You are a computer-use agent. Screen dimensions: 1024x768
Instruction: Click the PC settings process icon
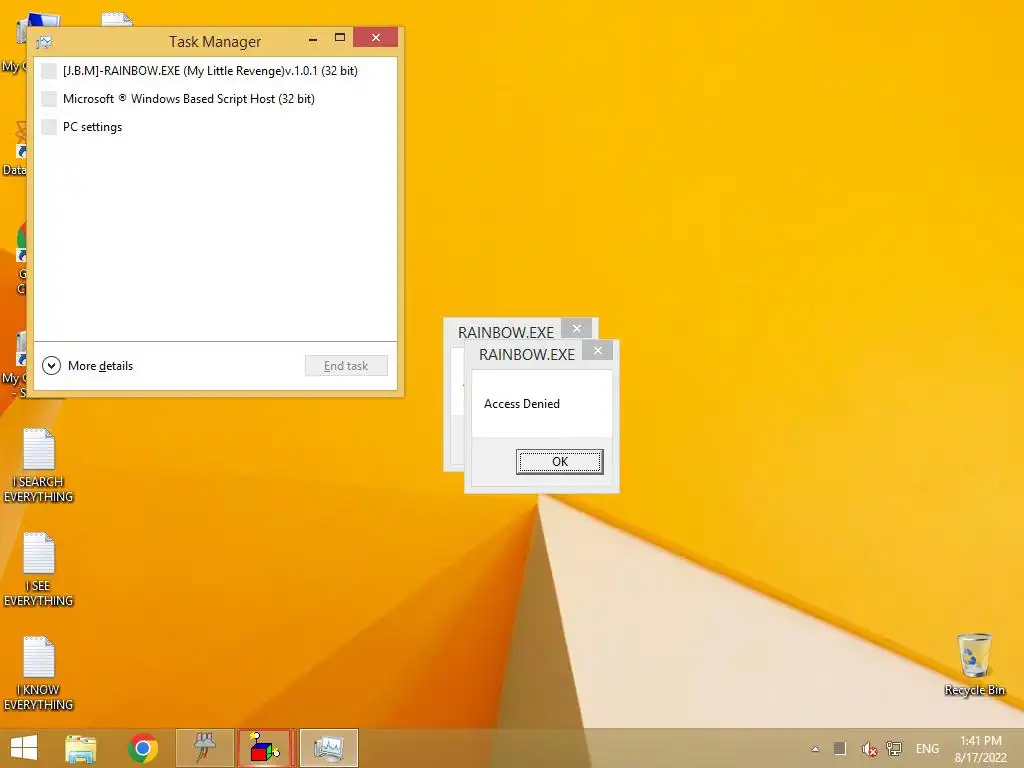click(49, 127)
